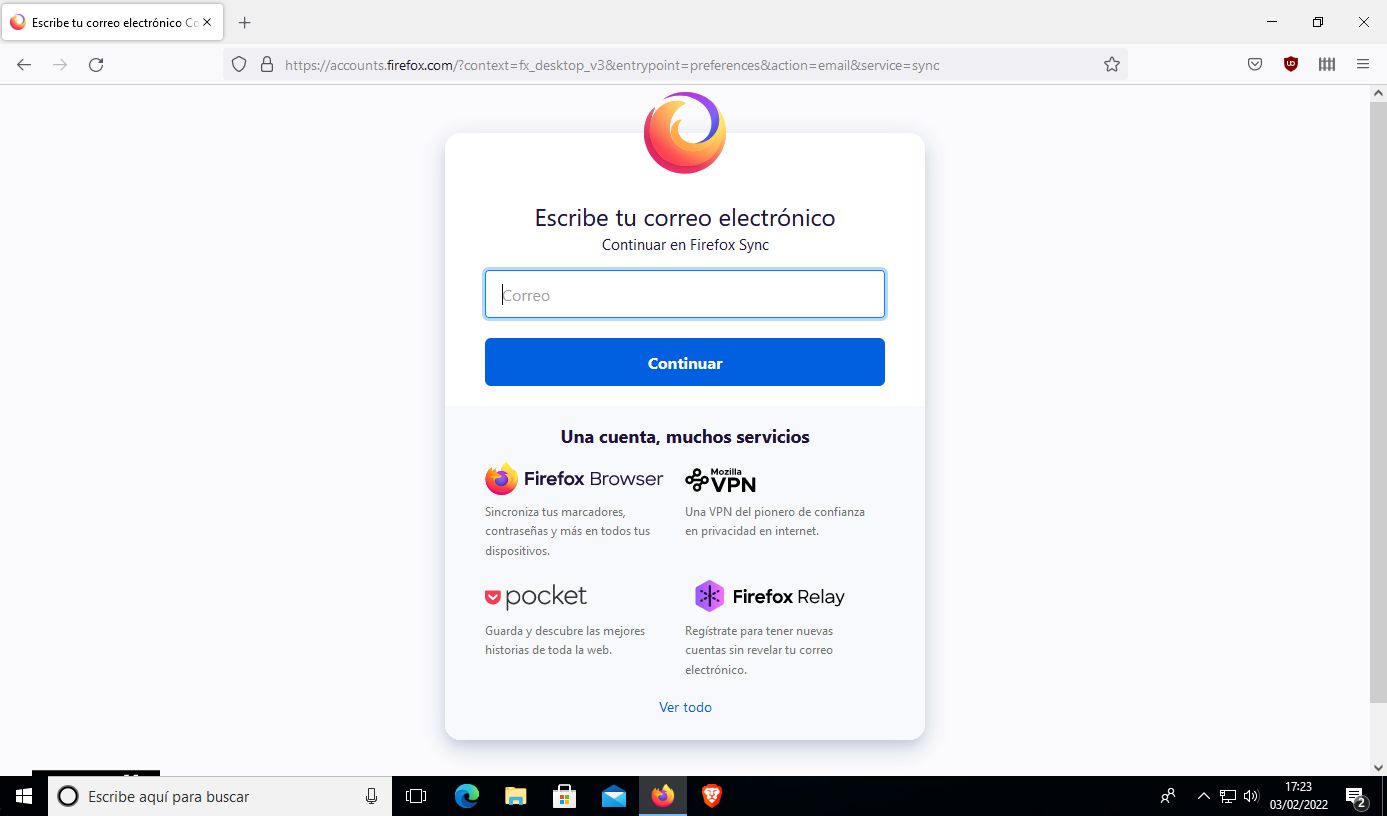This screenshot has width=1387, height=816.
Task: Click the reload page button
Action: [x=96, y=65]
